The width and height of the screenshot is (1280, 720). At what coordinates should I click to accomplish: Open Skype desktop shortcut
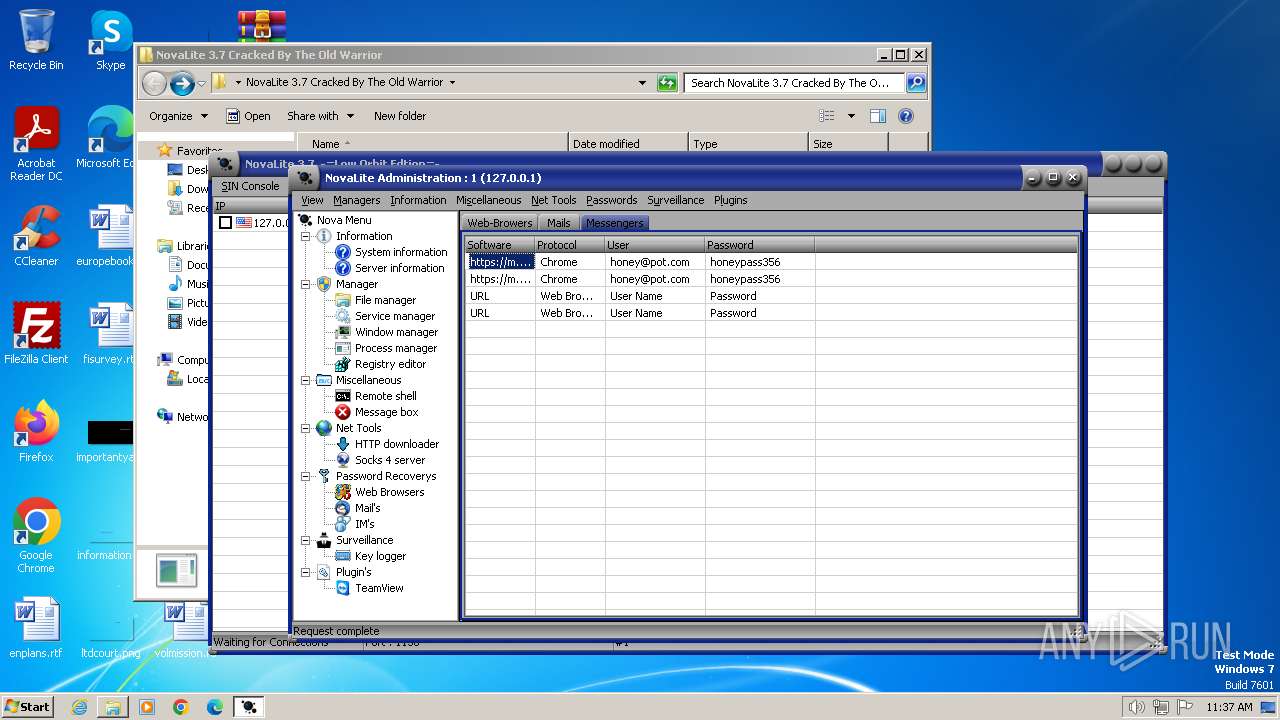[111, 40]
